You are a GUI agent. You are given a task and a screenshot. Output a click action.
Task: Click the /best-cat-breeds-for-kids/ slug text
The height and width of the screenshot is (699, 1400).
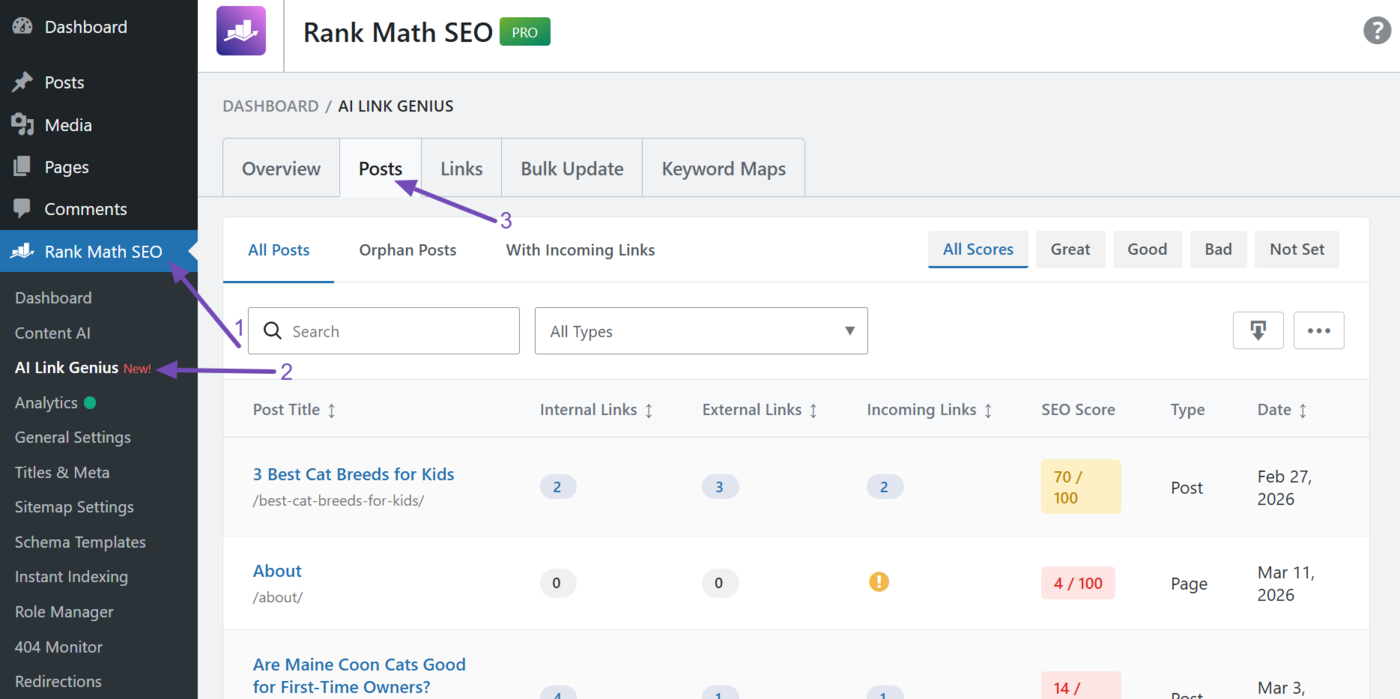coord(339,500)
